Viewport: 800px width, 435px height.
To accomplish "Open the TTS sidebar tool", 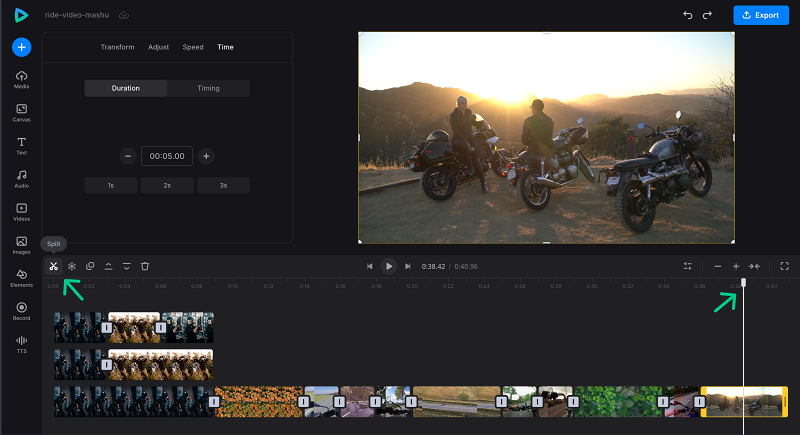I will point(21,344).
